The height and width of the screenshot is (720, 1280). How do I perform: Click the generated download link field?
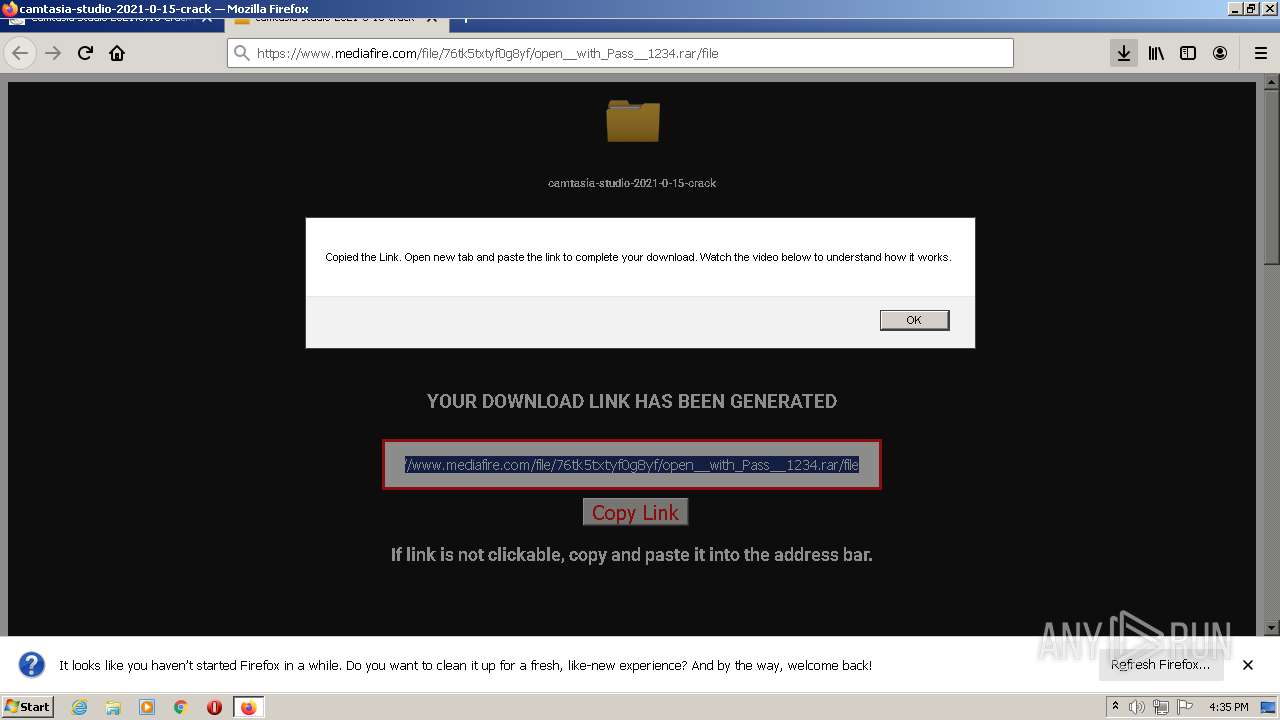(x=631, y=464)
